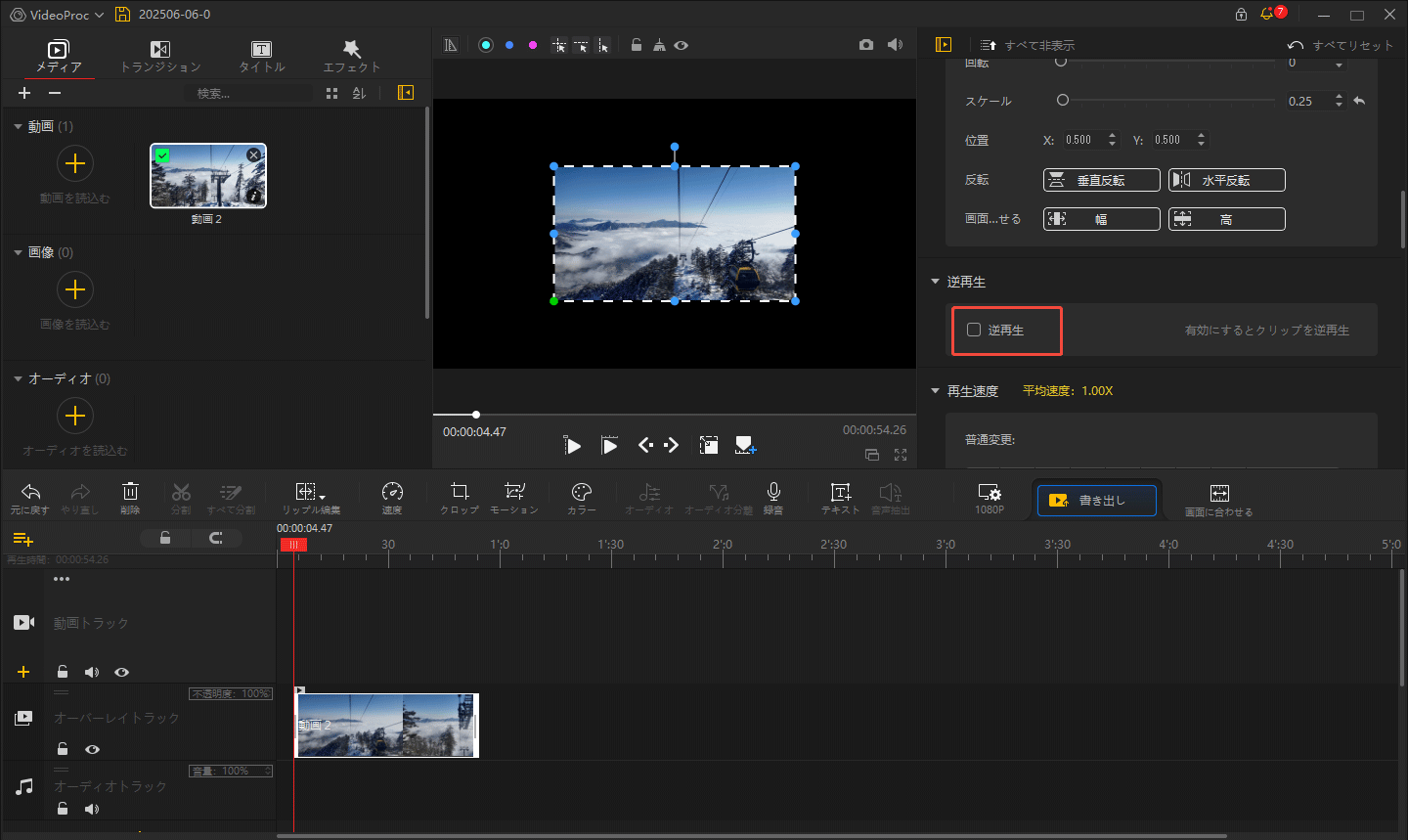Start voice recording with 録音 microphone

(773, 492)
